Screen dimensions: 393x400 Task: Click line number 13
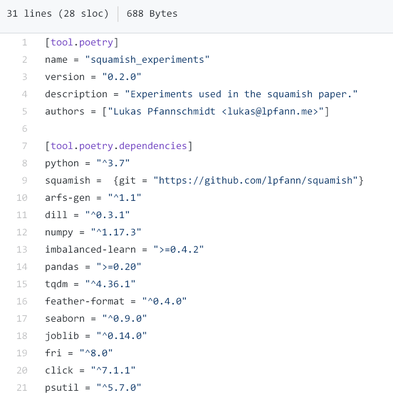click(22, 250)
